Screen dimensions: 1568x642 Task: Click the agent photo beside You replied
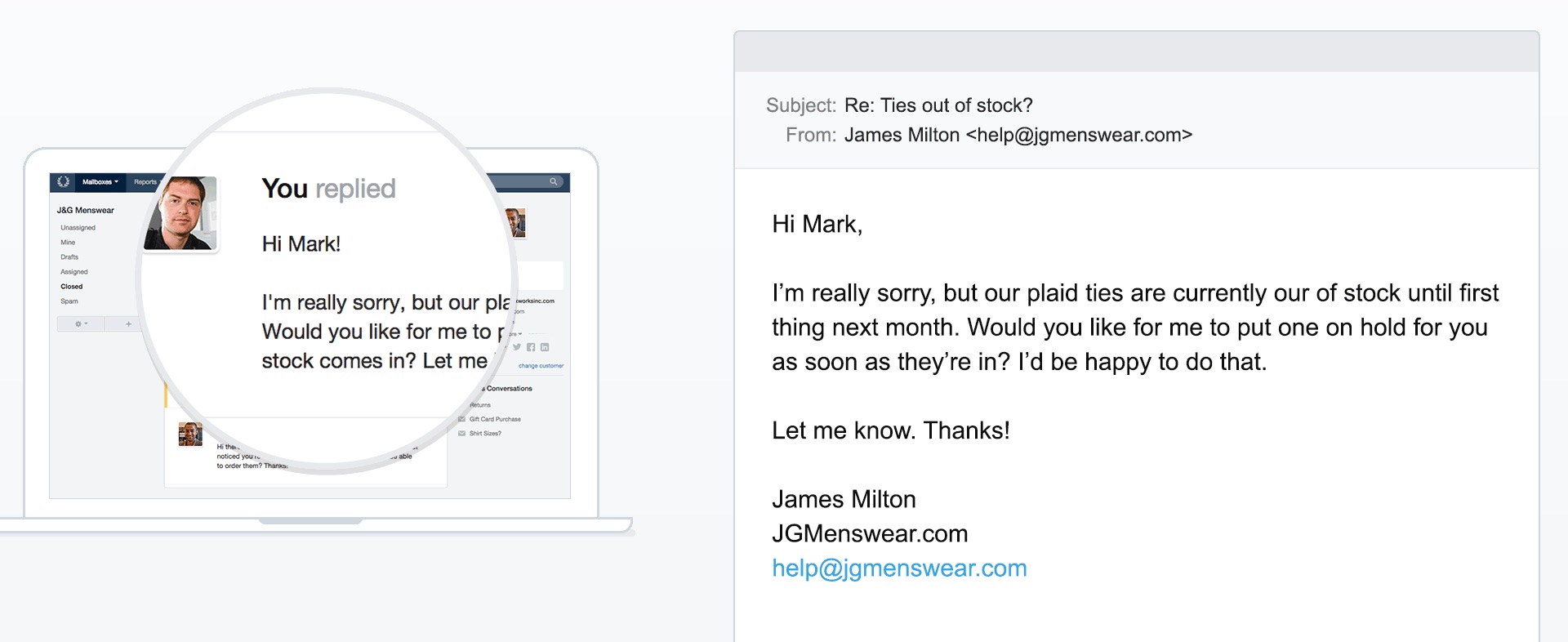pos(180,212)
